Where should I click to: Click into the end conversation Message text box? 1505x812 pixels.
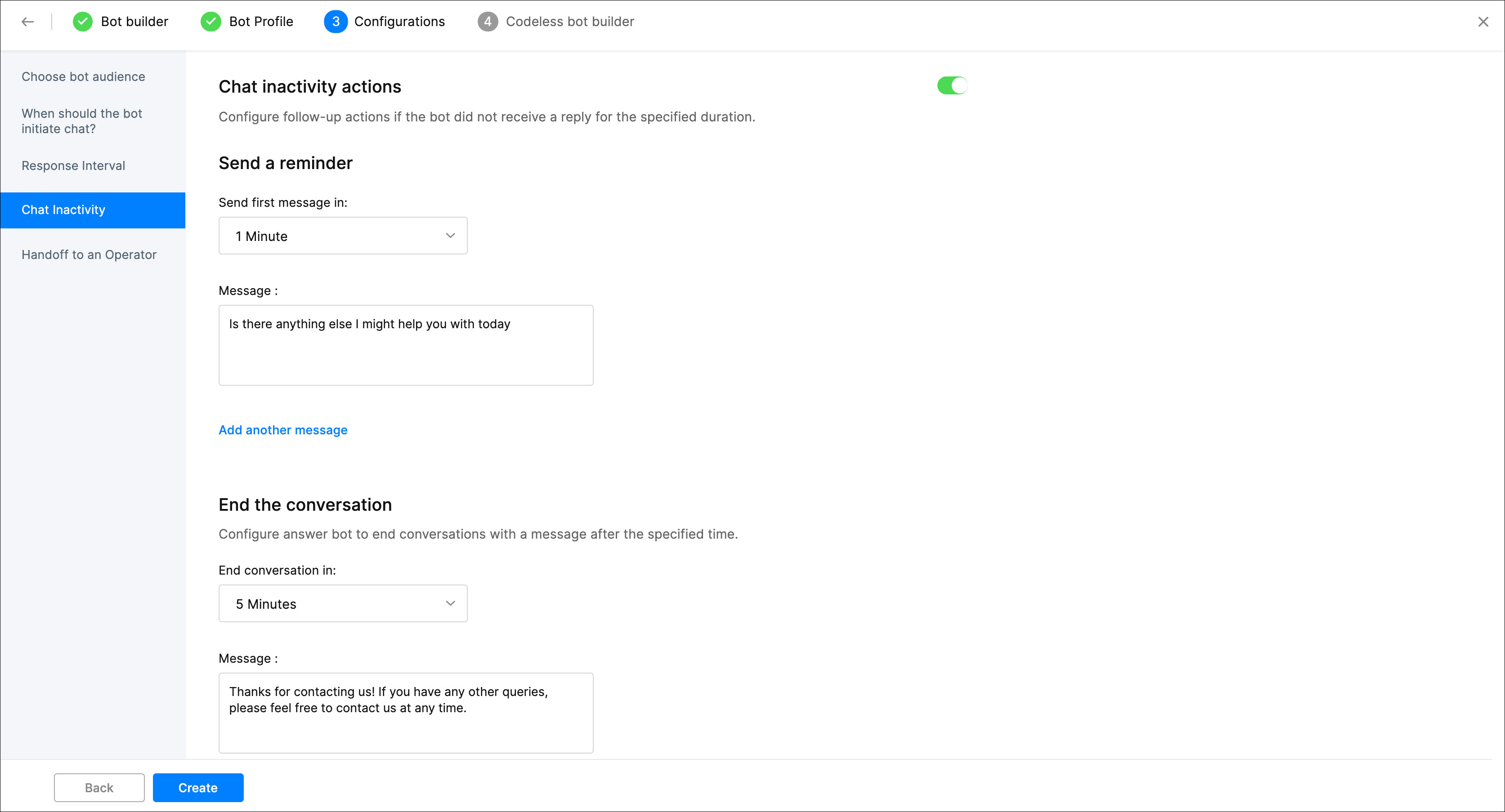coord(406,713)
